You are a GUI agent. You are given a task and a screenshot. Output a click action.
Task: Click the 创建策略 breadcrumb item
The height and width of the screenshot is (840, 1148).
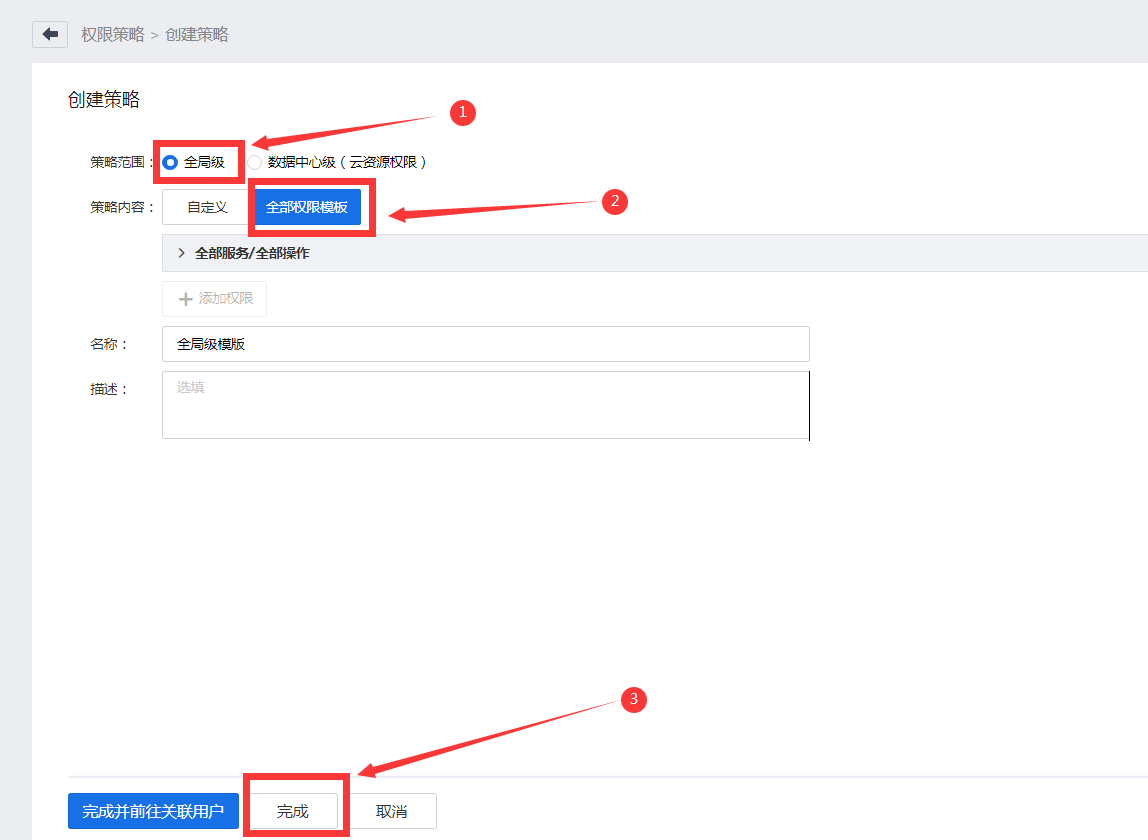197,35
